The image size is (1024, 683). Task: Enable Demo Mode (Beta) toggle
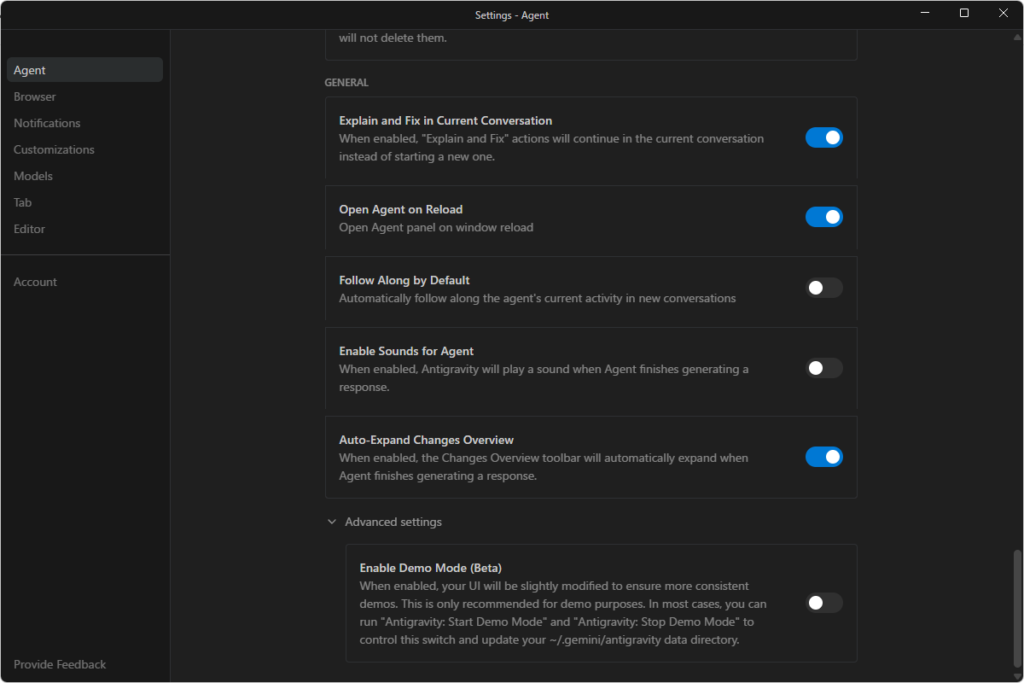[x=824, y=603]
